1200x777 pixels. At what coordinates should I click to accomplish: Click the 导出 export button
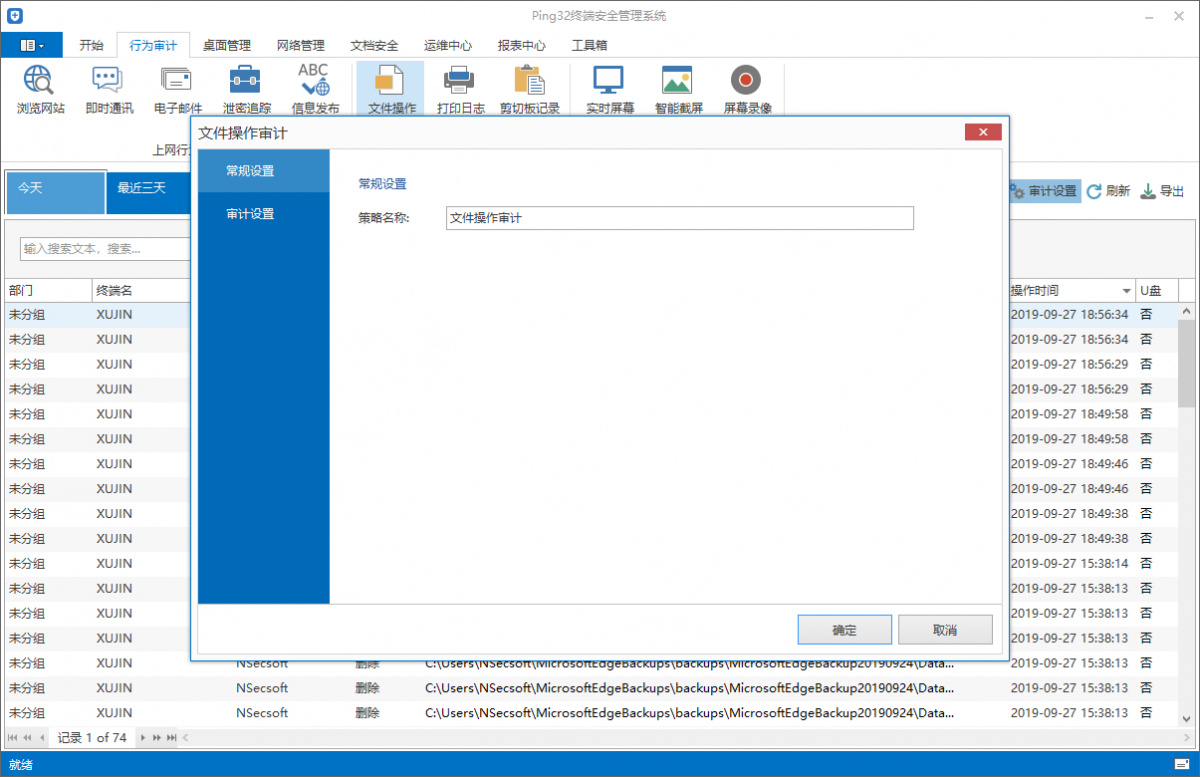(x=1163, y=191)
